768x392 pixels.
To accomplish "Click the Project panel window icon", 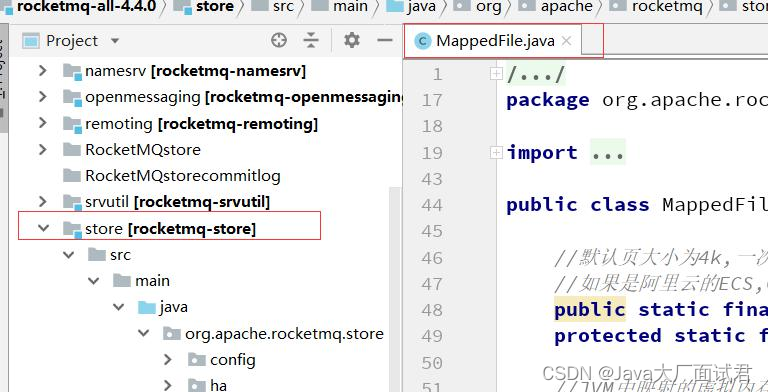I will [31, 41].
